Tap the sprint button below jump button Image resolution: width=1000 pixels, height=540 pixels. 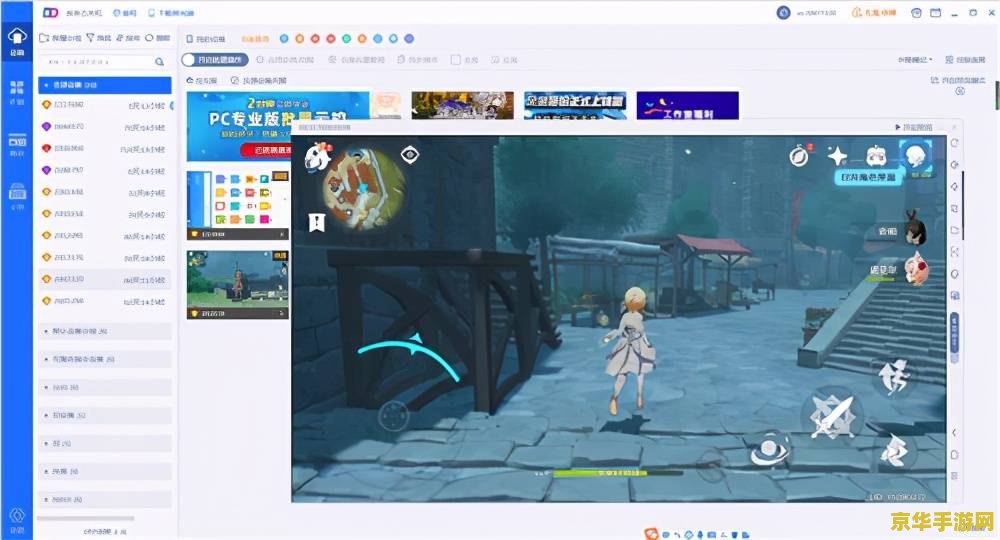point(893,449)
